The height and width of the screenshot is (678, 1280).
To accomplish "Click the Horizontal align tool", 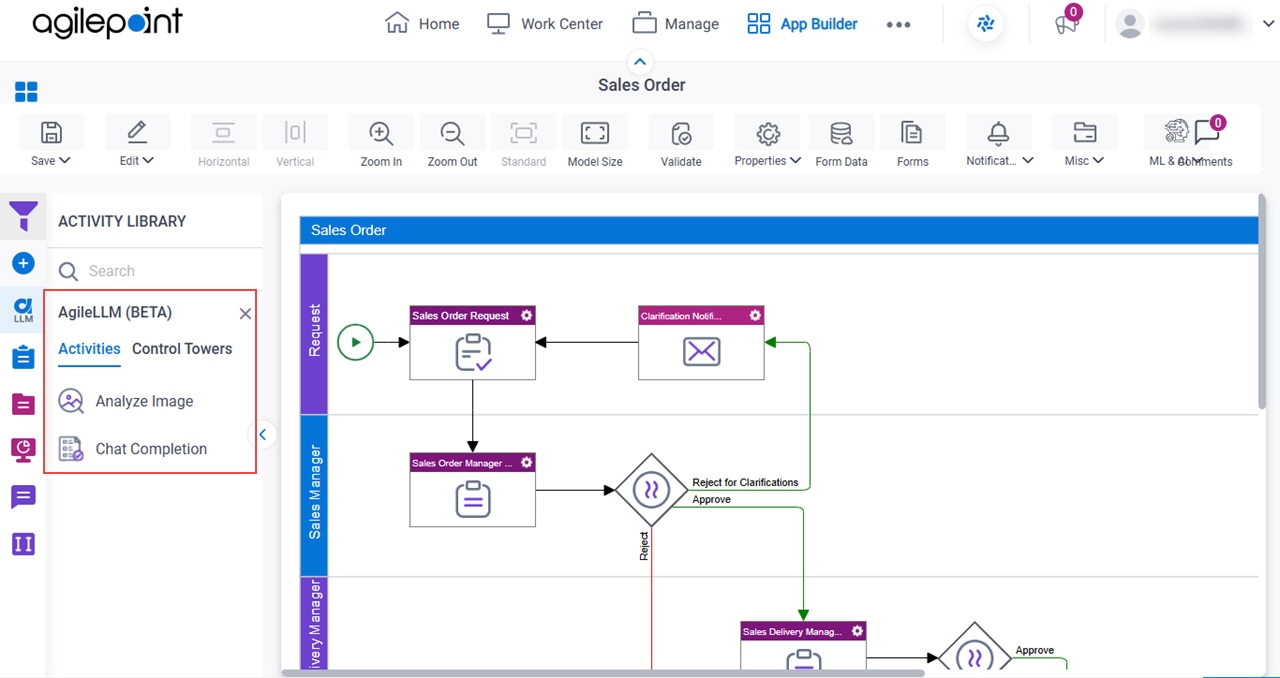I will pos(223,142).
